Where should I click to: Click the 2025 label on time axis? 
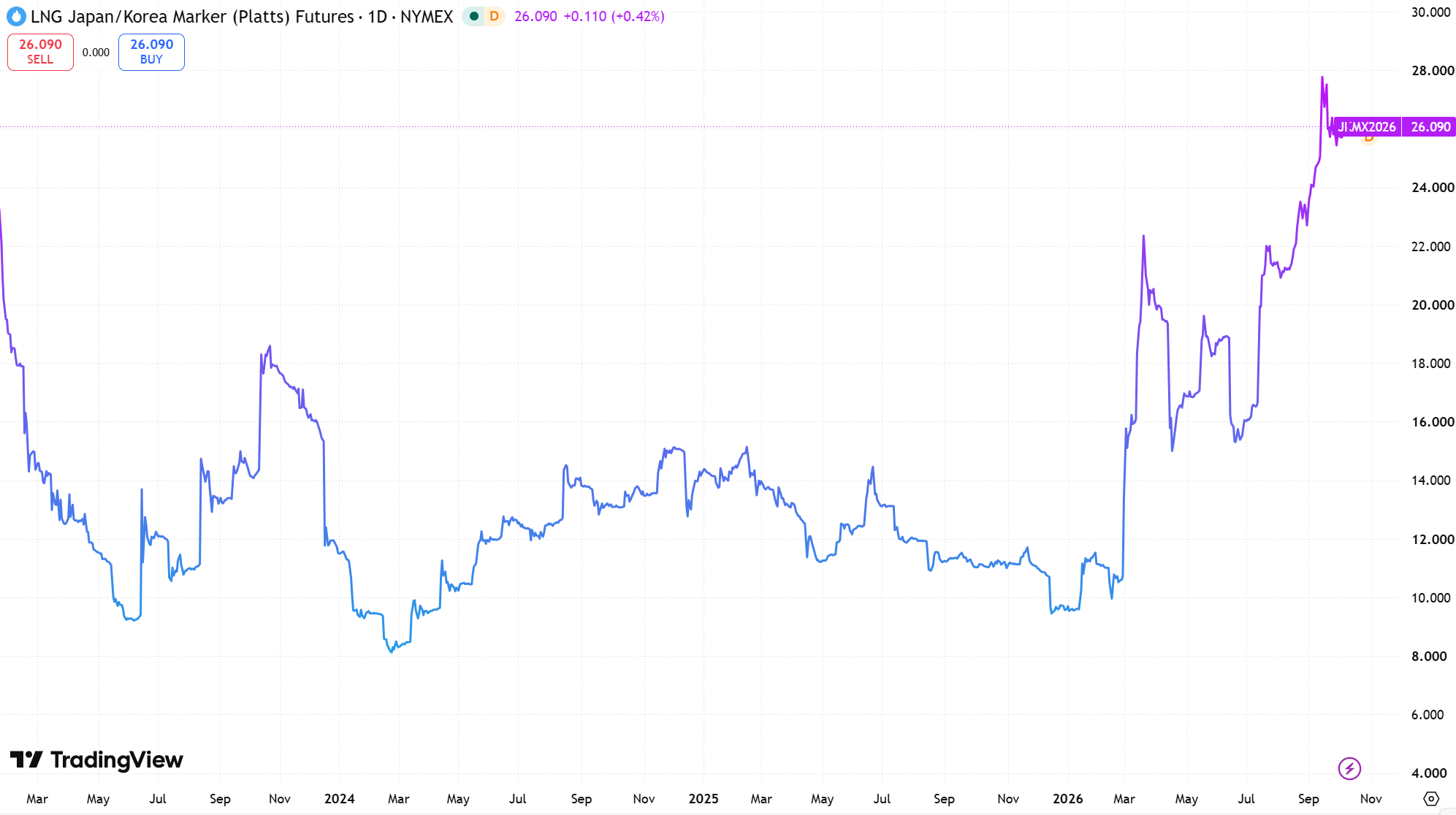704,798
